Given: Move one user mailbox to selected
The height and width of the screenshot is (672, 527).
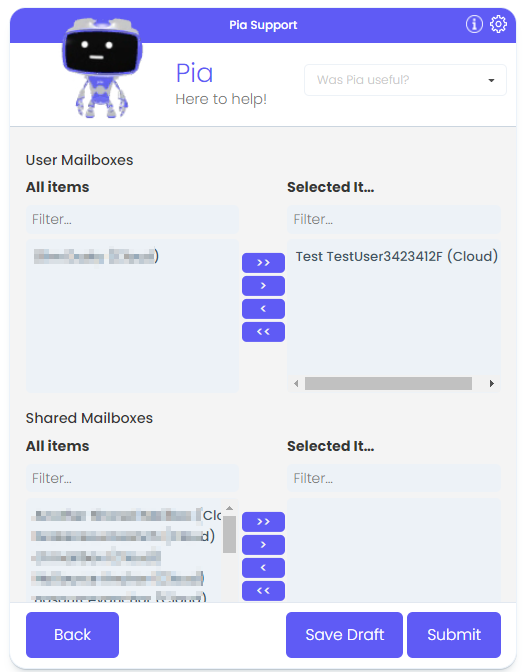Looking at the screenshot, I should tap(263, 286).
